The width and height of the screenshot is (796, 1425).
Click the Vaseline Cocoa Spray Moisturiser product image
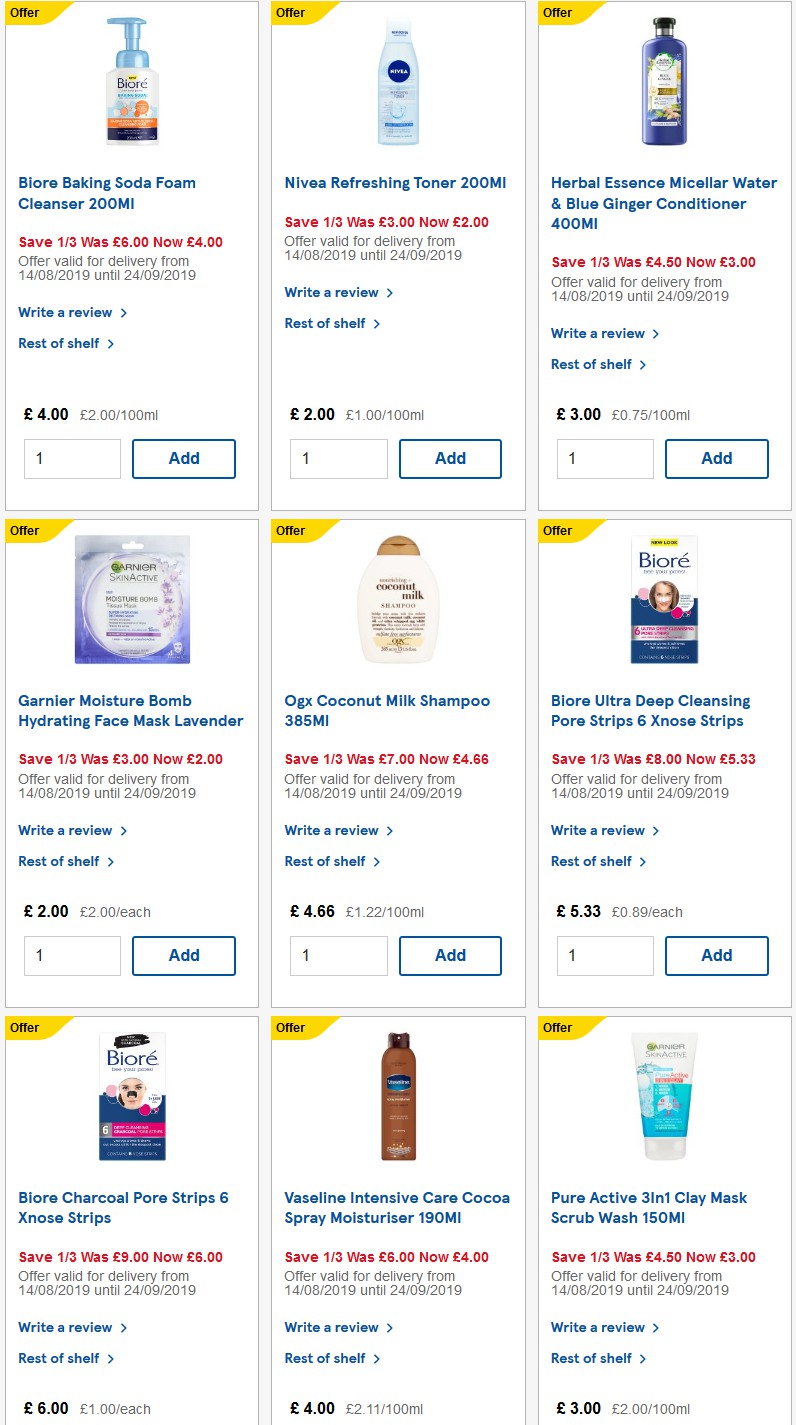click(397, 1095)
